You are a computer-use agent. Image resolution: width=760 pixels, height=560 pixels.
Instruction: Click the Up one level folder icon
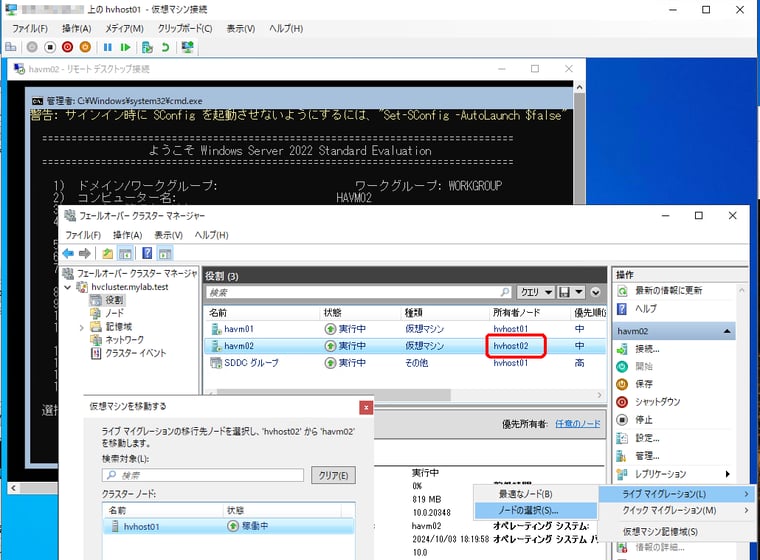pyautogui.click(x=108, y=253)
